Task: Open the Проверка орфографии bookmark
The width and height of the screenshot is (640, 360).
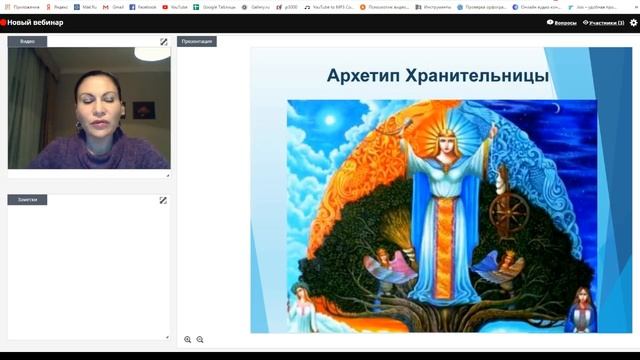Action: [482, 7]
